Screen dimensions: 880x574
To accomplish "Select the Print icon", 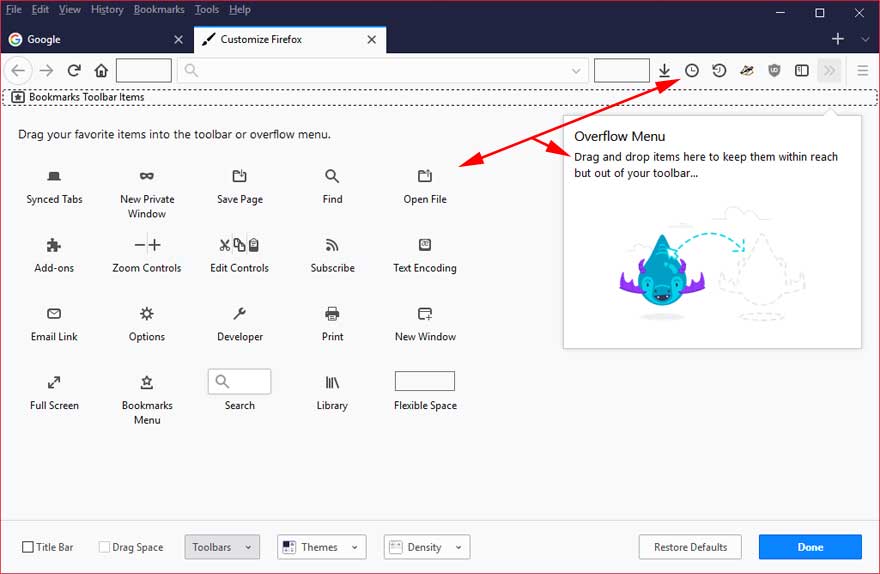I will (x=332, y=314).
